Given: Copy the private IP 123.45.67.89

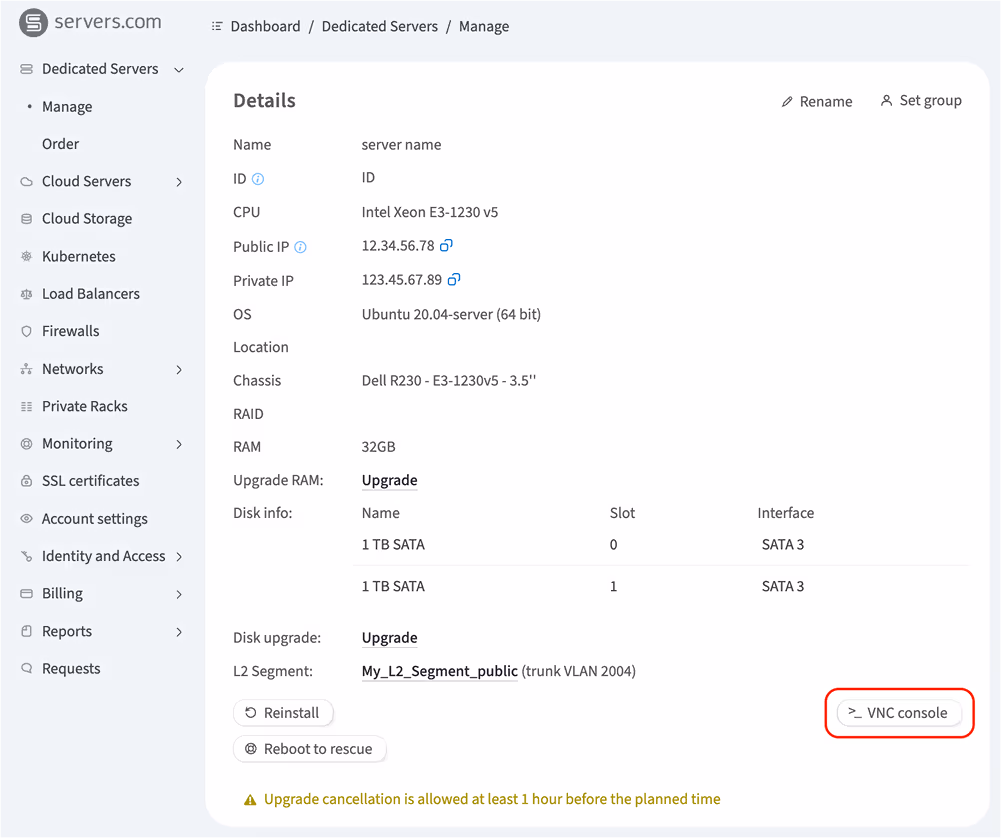Looking at the screenshot, I should (x=454, y=280).
